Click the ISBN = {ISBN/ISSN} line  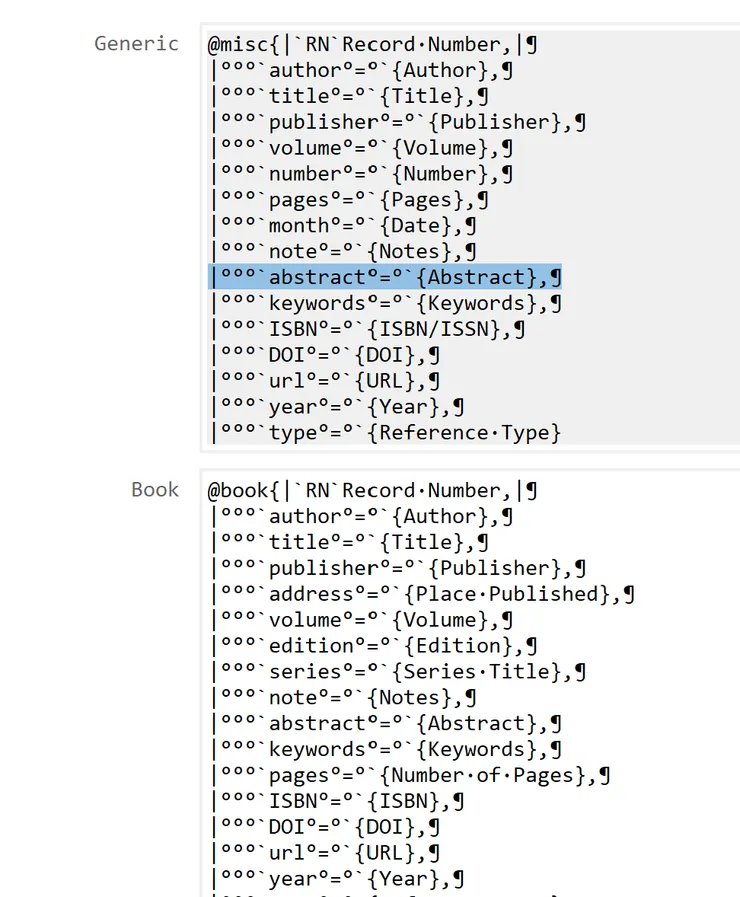(368, 330)
